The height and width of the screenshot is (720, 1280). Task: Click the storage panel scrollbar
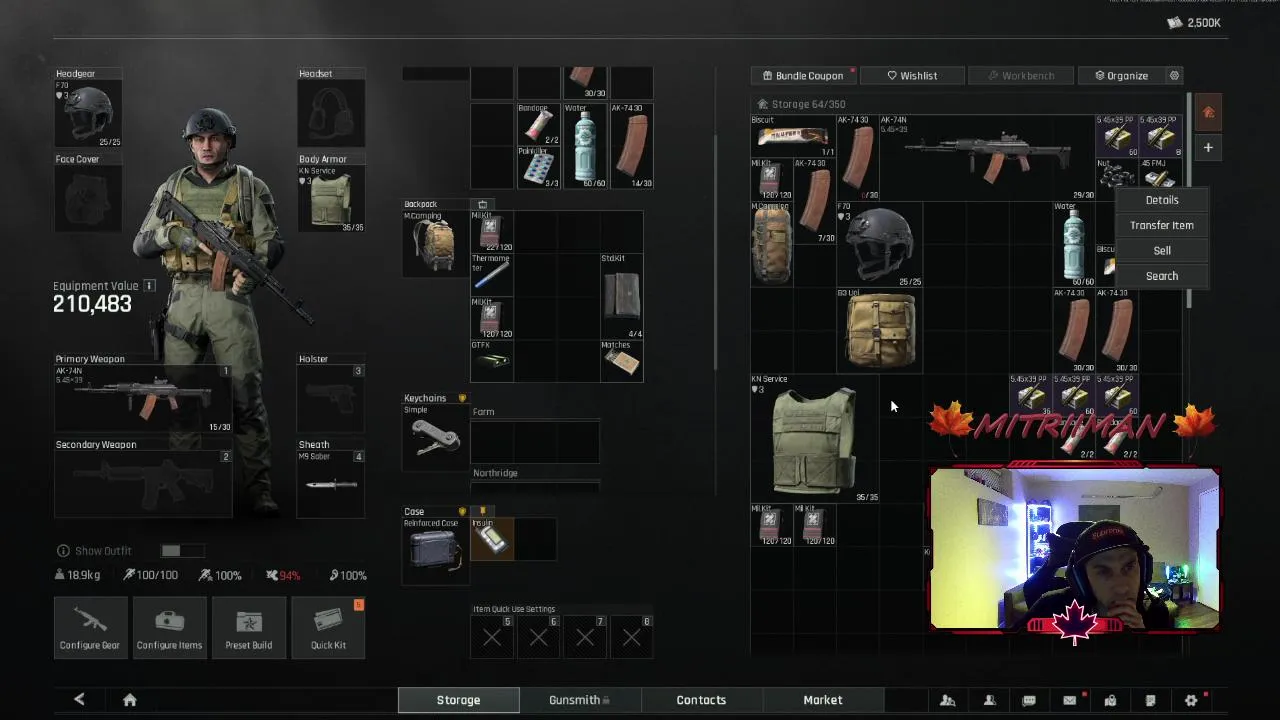[x=1188, y=200]
